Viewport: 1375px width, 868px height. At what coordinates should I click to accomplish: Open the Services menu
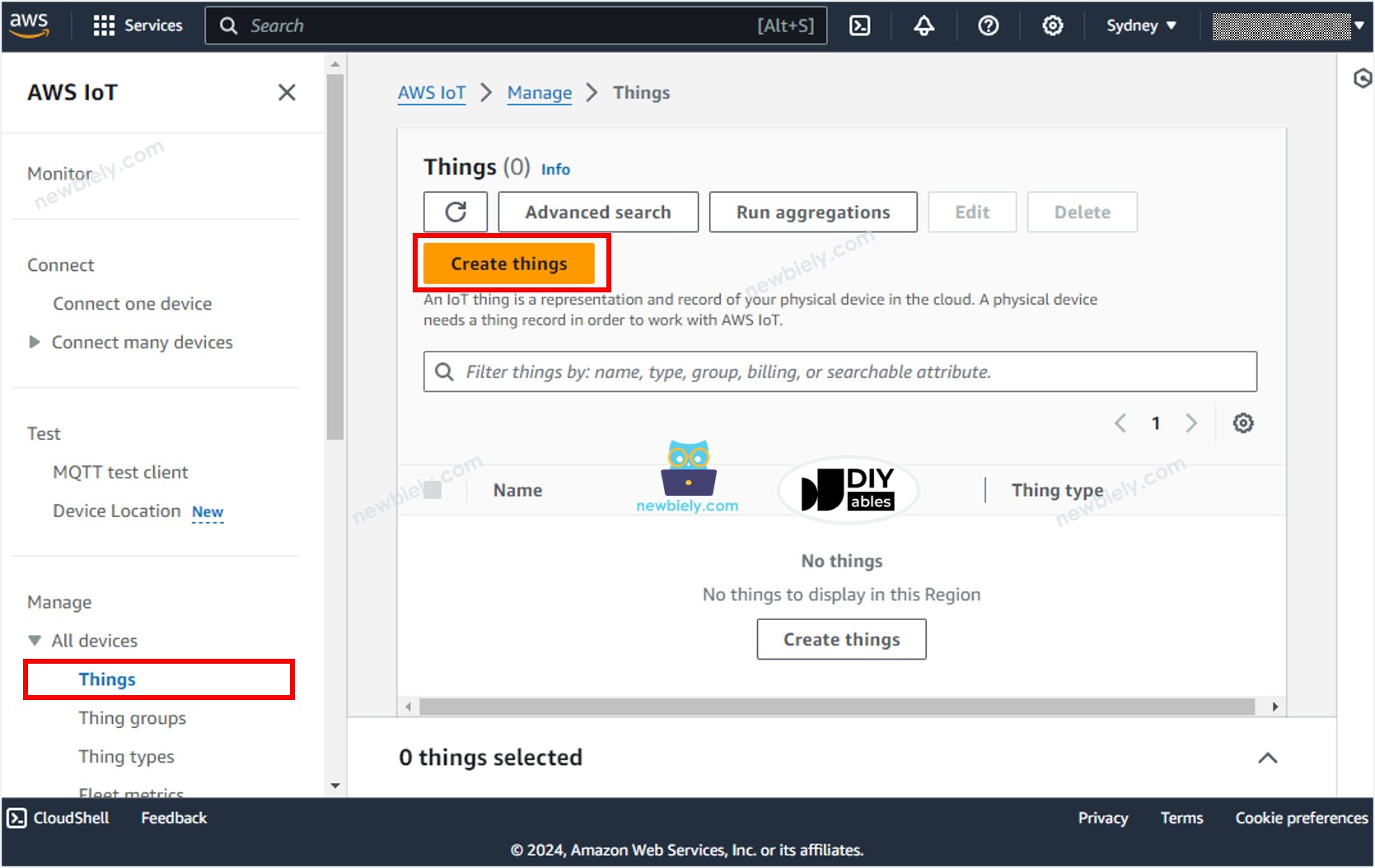[138, 25]
